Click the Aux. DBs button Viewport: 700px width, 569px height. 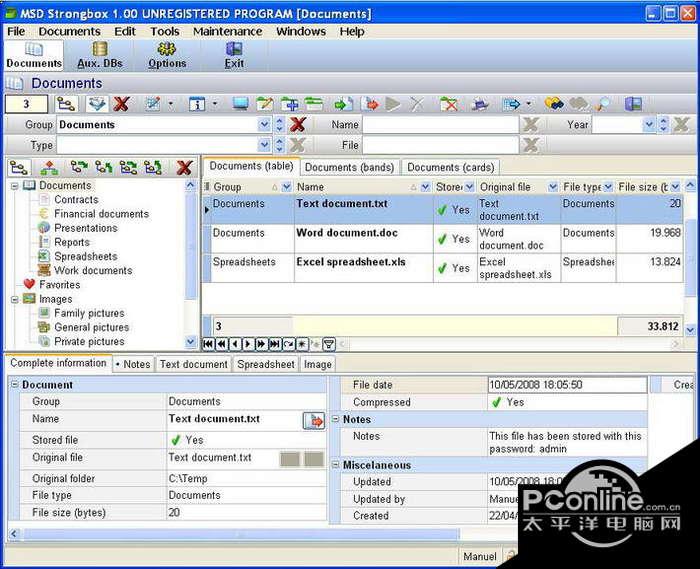coord(100,55)
